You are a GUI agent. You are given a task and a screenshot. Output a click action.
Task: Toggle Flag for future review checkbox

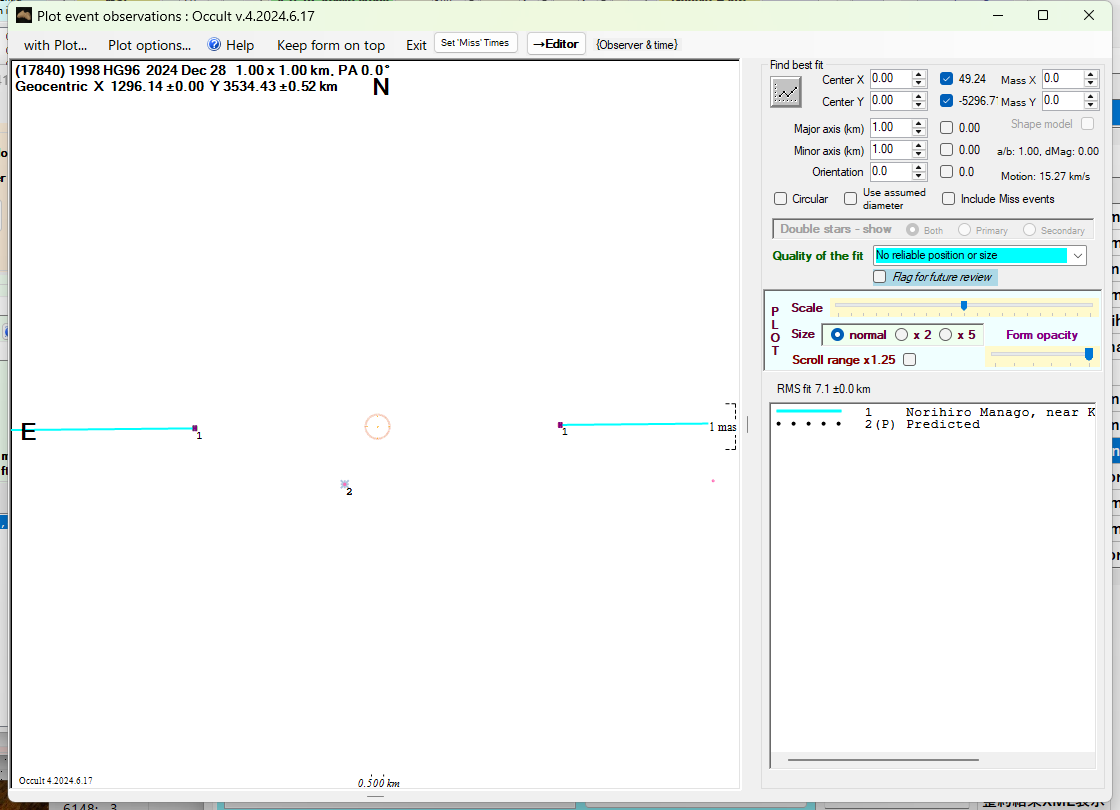880,277
